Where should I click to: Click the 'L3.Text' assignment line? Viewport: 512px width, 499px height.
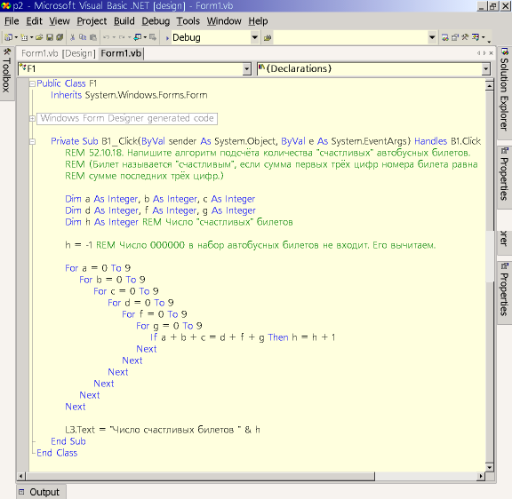(x=163, y=430)
